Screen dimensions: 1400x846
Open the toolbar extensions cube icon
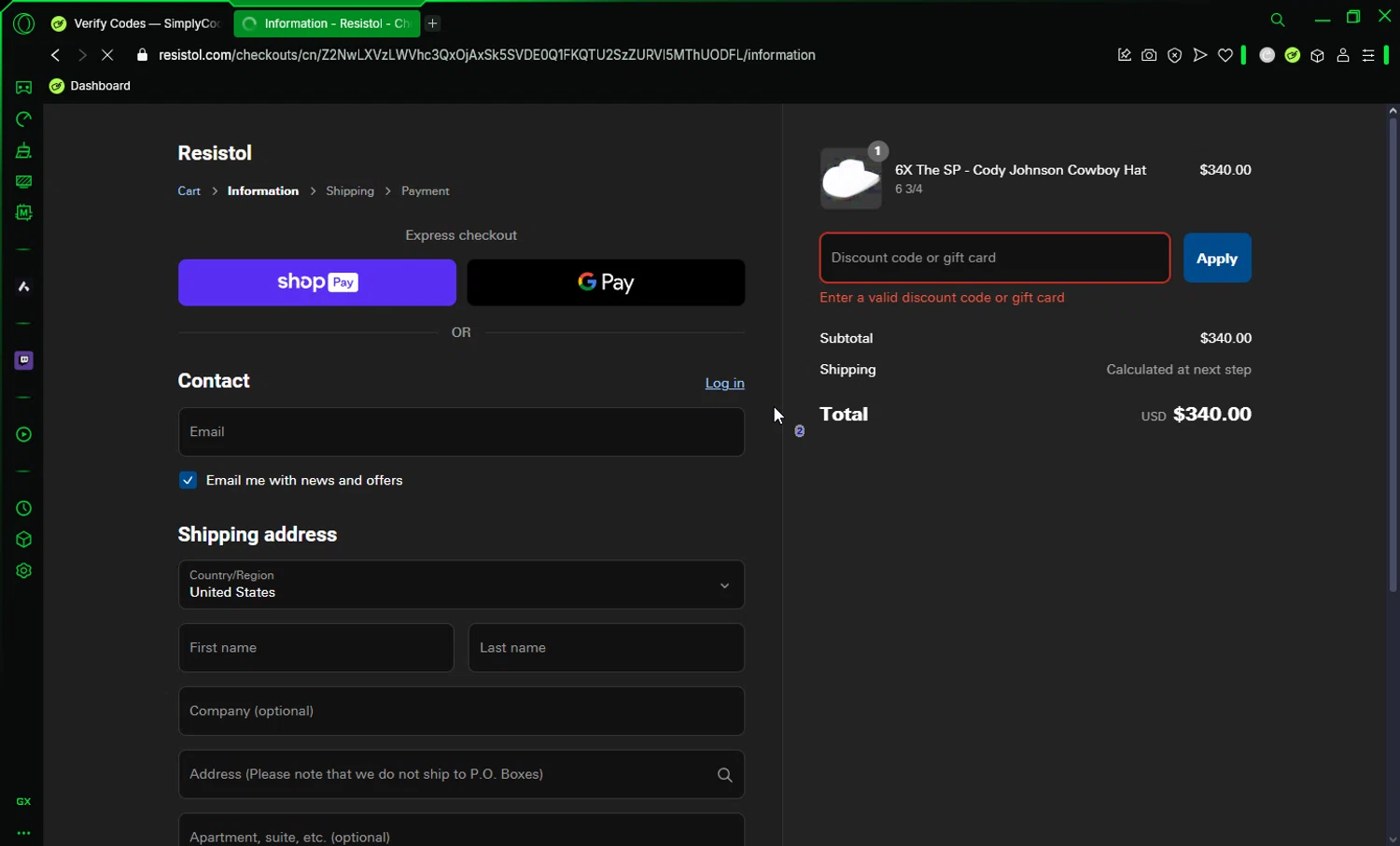1318,55
